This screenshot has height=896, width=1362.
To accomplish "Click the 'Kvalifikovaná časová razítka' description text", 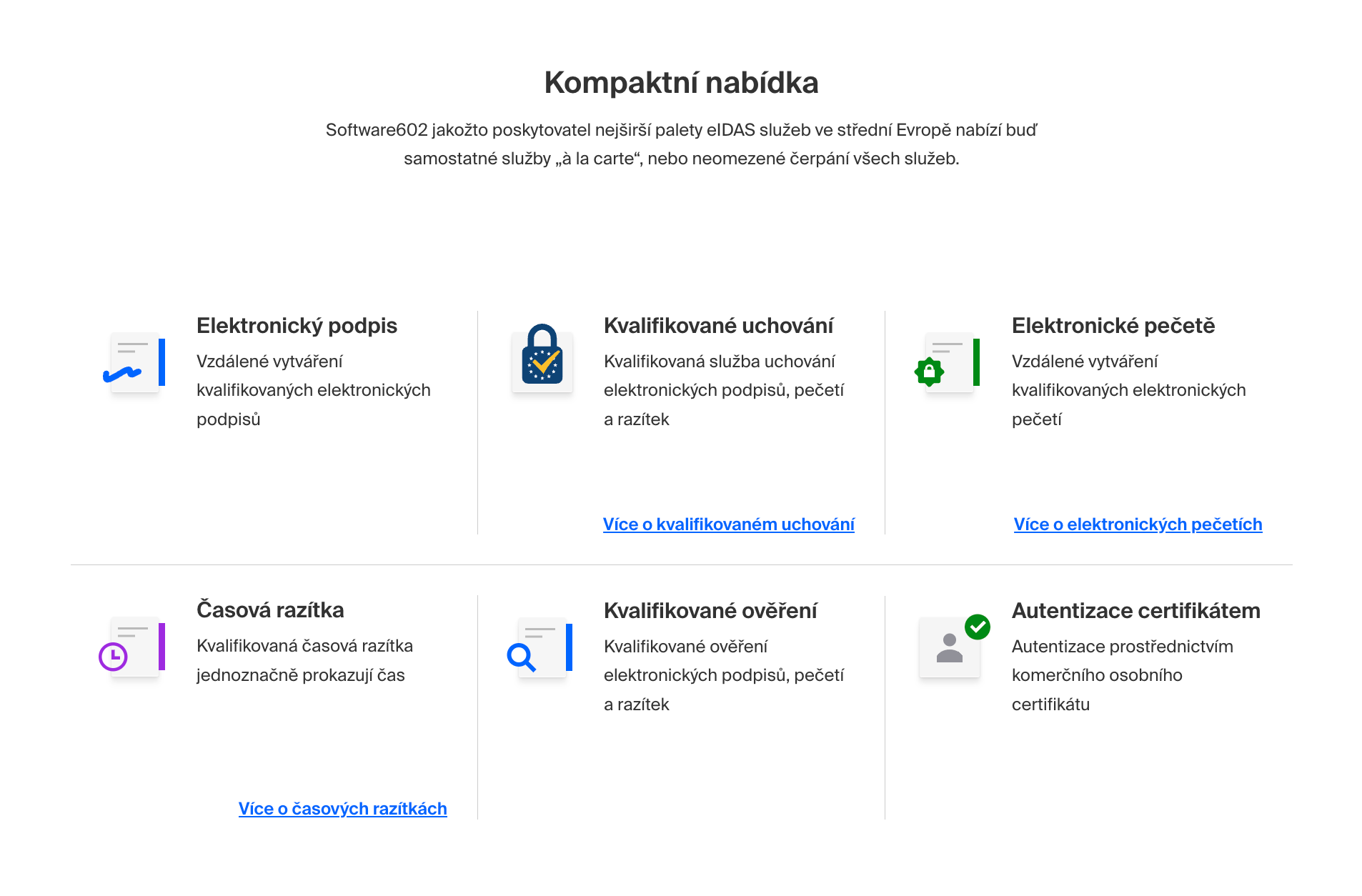I will coord(304,660).
